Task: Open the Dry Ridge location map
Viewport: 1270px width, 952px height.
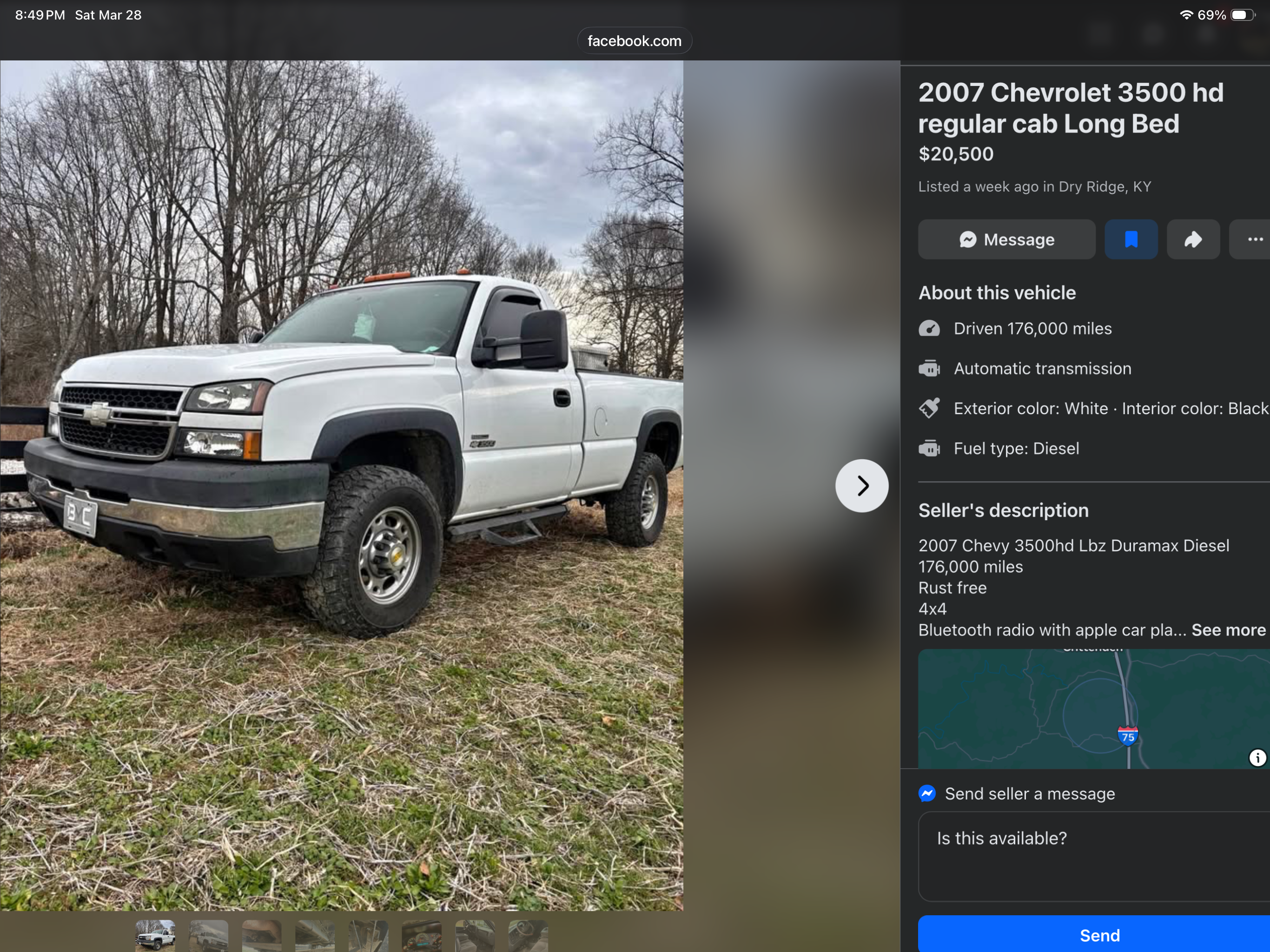Action: coord(1094,709)
